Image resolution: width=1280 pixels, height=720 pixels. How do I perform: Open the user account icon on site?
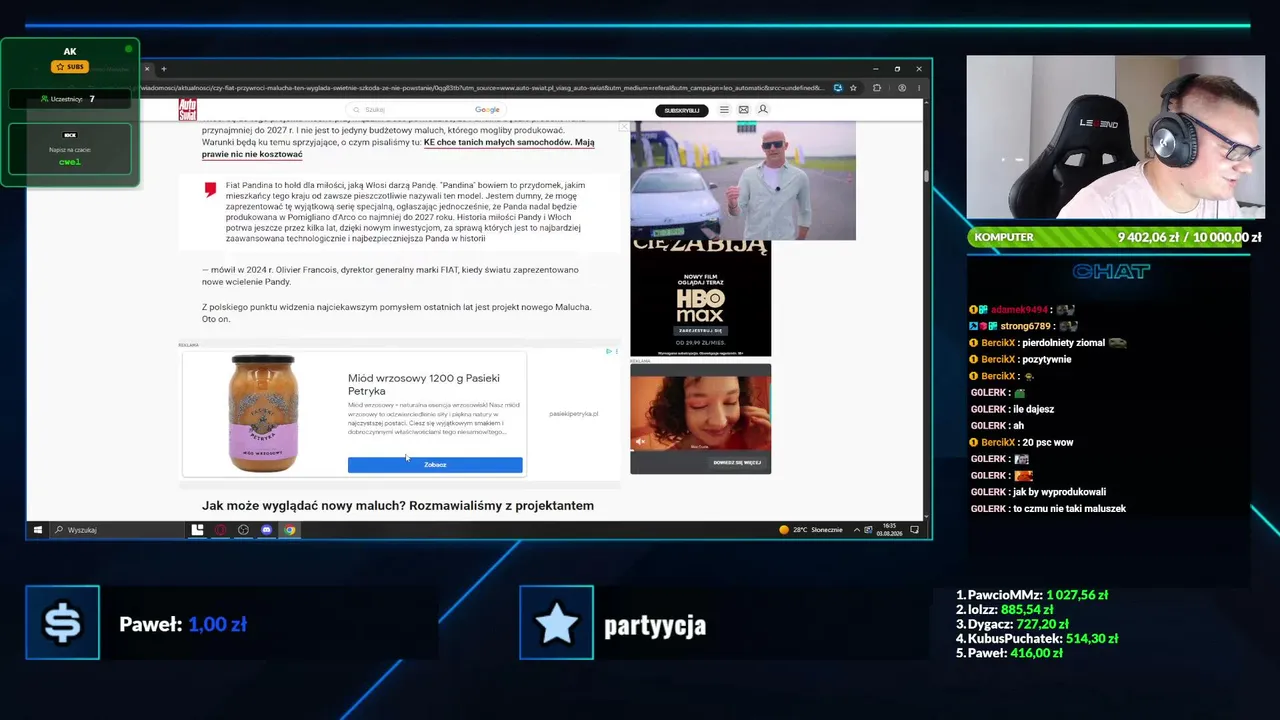tap(763, 110)
